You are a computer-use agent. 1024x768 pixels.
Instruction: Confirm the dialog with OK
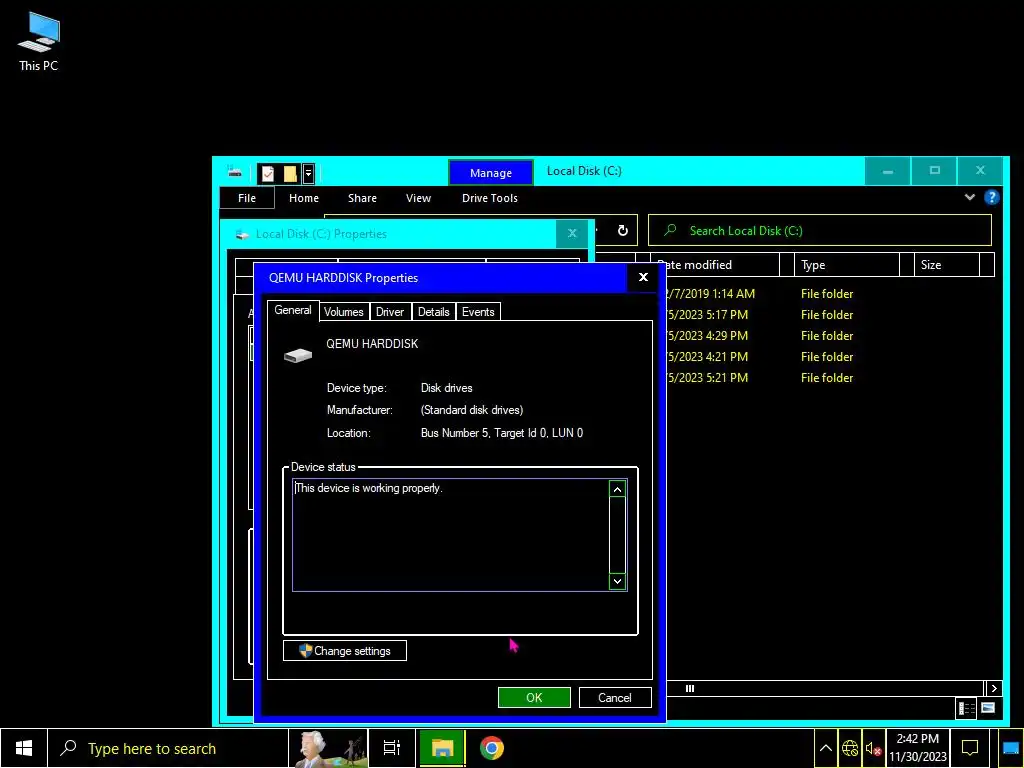[534, 697]
